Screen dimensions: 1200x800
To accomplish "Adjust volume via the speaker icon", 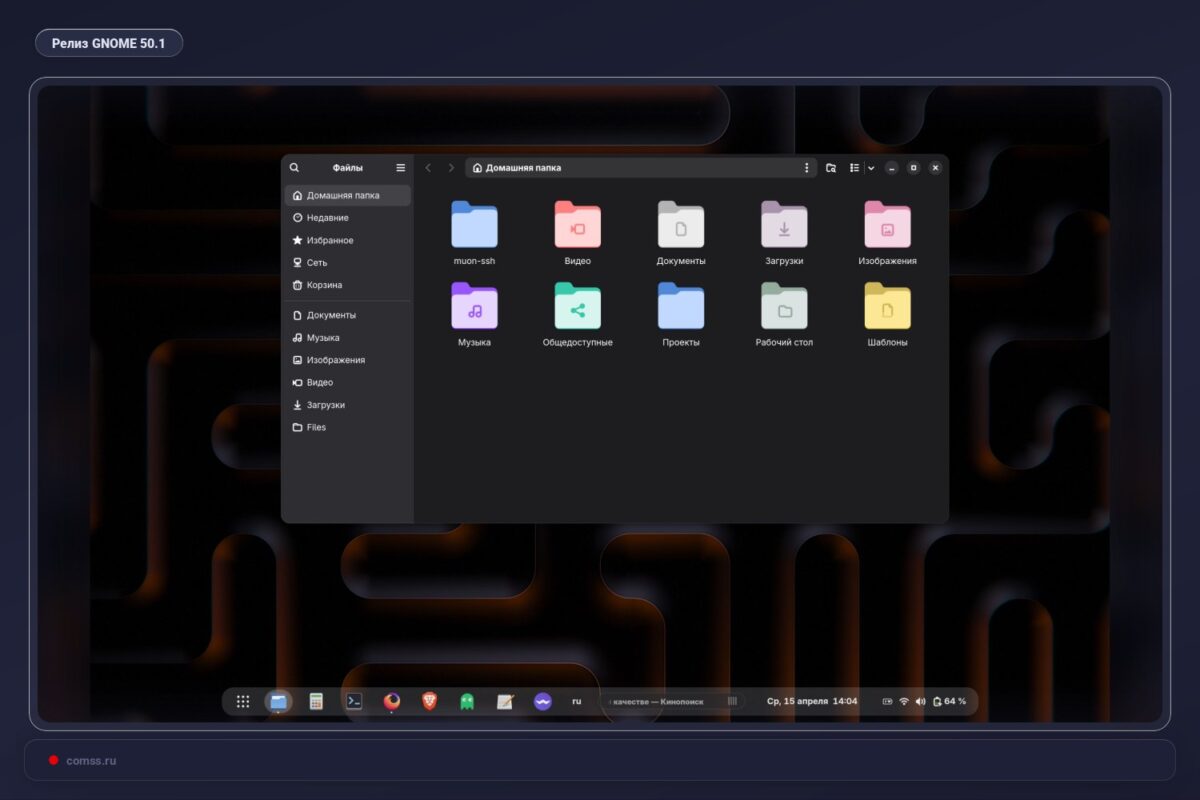I will point(920,701).
